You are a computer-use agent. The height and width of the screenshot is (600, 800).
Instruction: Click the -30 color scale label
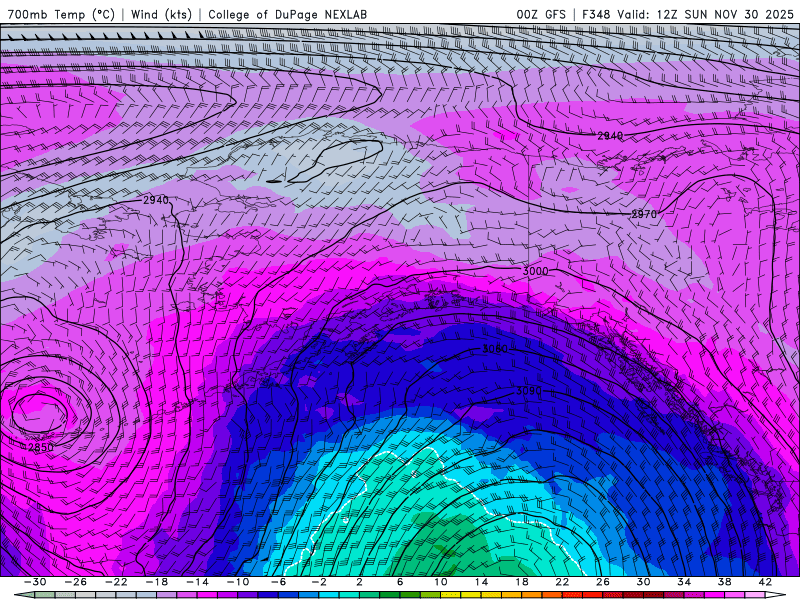point(35,582)
